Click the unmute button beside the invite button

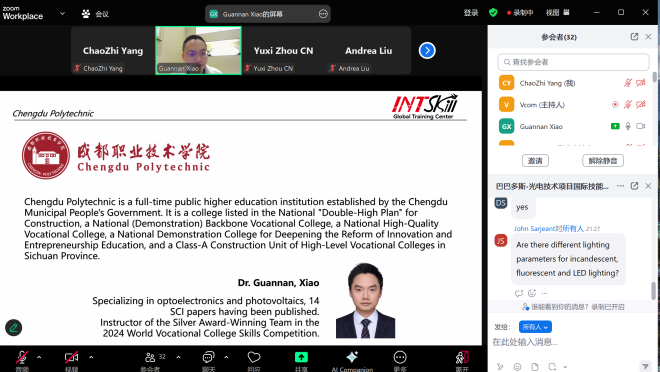pyautogui.click(x=603, y=161)
